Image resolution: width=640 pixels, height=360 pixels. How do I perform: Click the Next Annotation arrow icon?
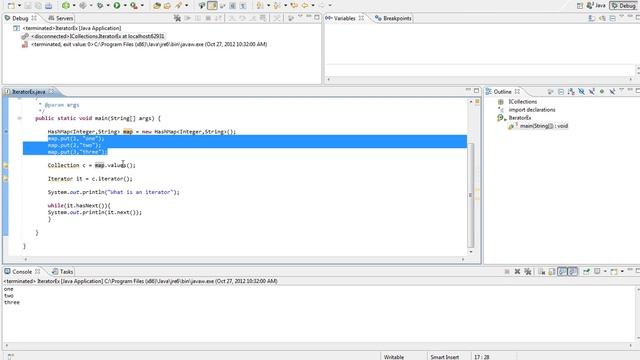point(260,6)
